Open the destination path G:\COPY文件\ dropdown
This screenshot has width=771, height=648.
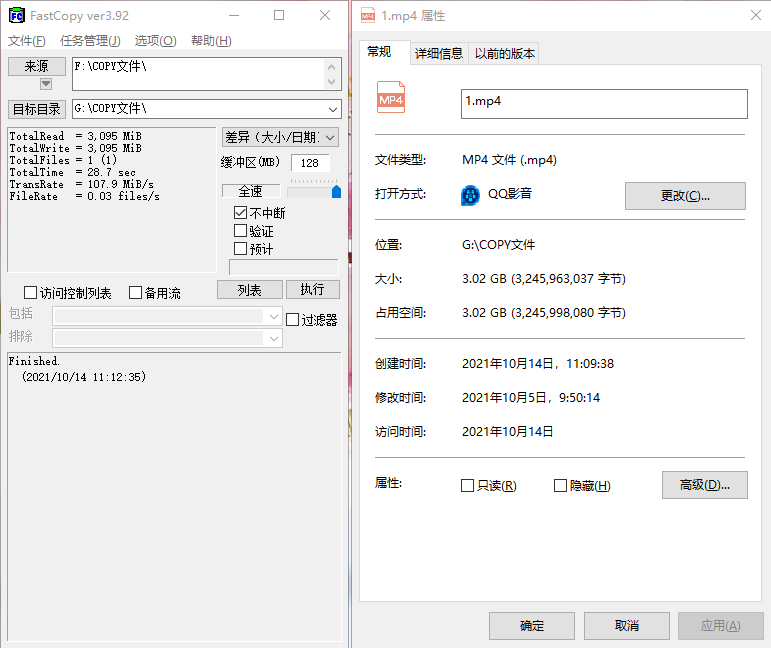click(x=333, y=109)
